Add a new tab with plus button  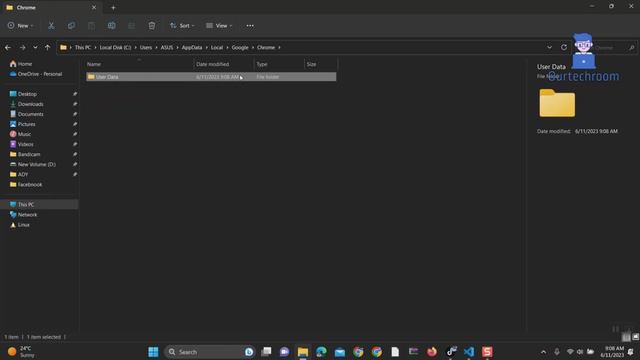pos(113,7)
